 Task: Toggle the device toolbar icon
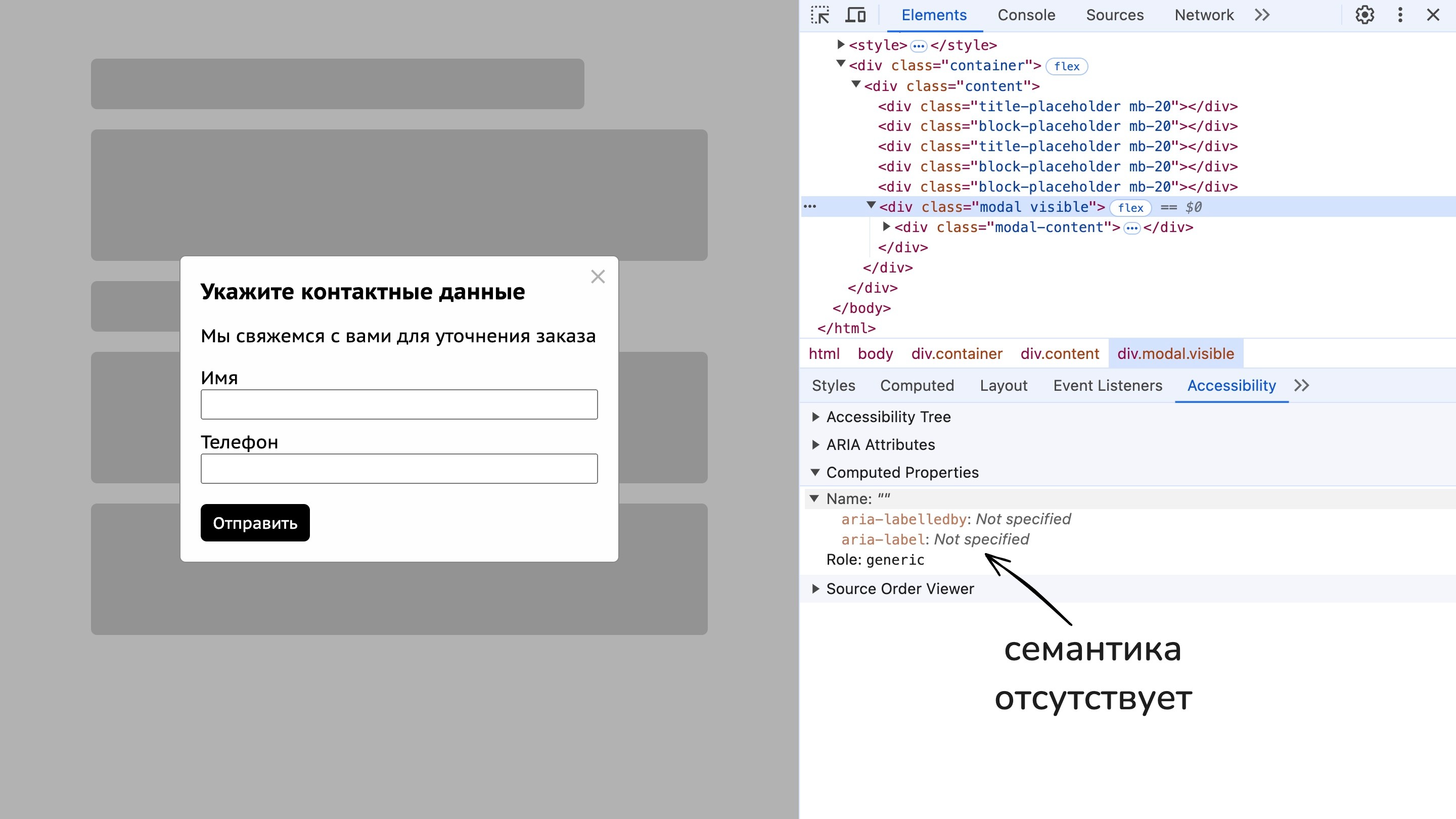coord(855,15)
